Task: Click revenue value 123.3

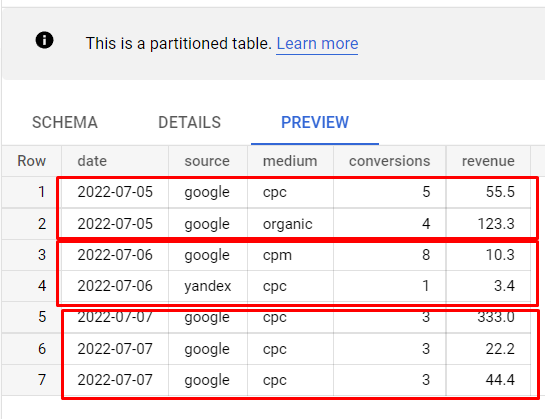Action: [x=496, y=224]
